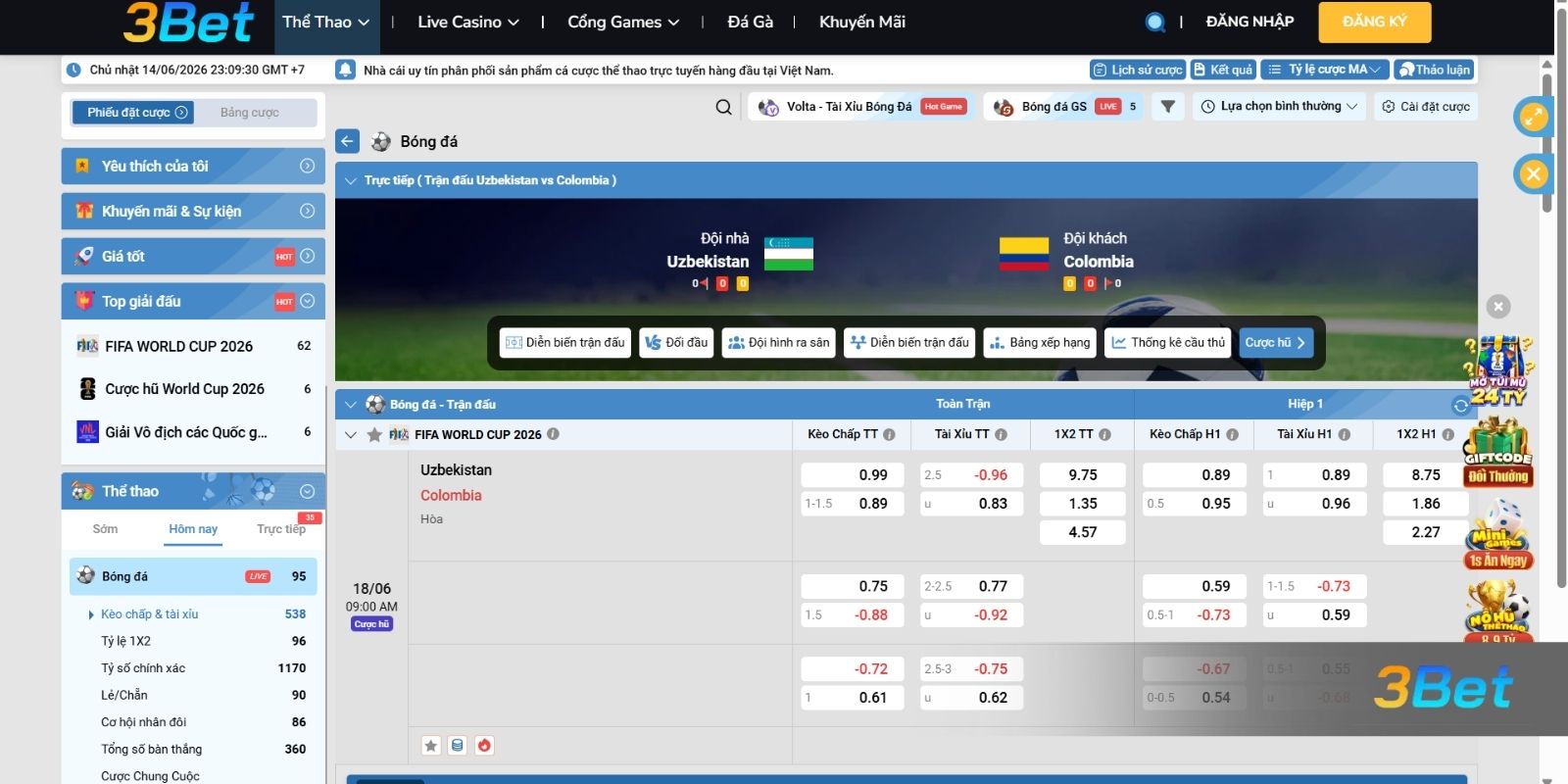Viewport: 1568px width, 784px height.
Task: Select Cược hũ World Cup 2026 league
Action: click(193, 389)
